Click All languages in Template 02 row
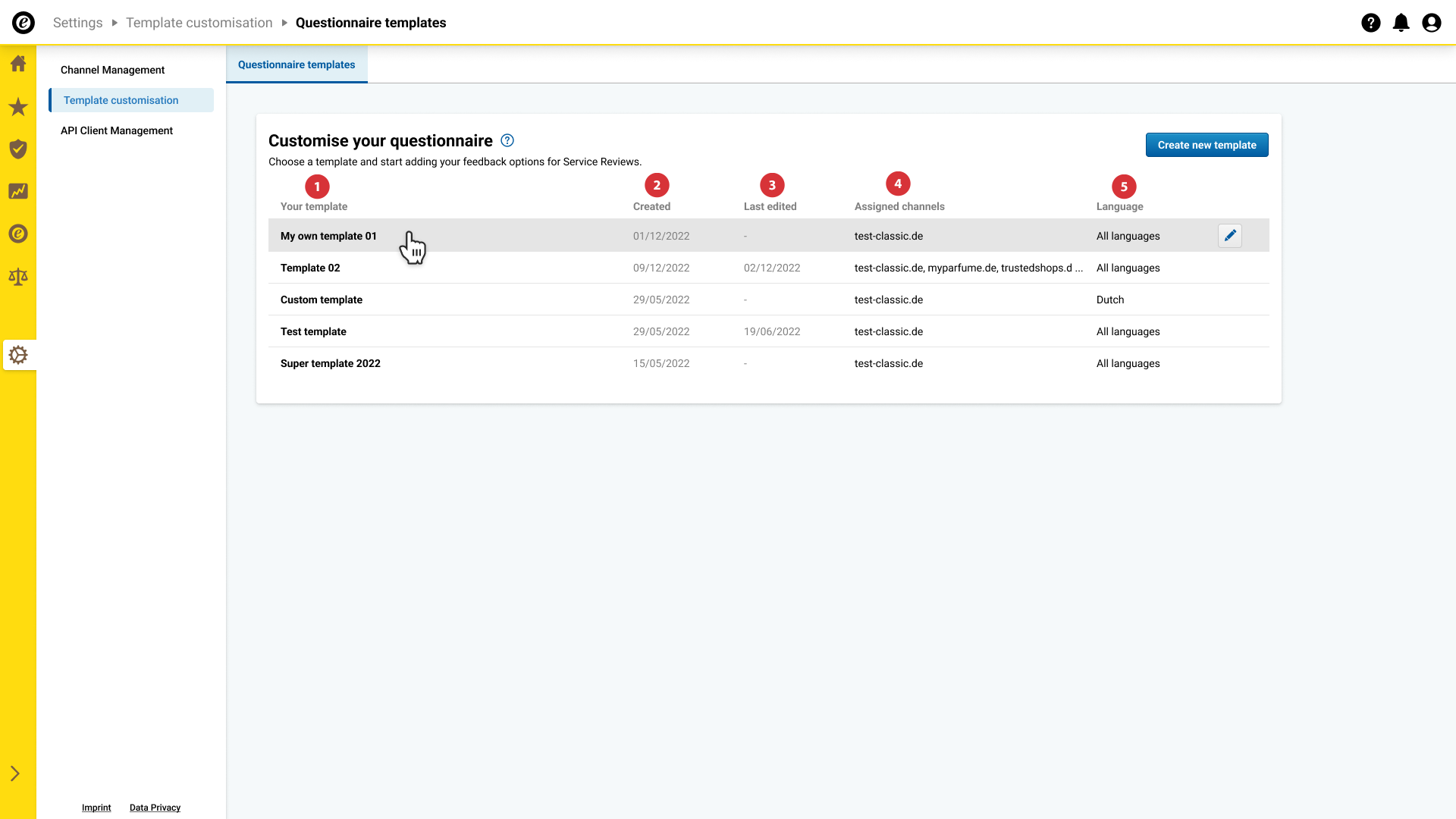The width and height of the screenshot is (1456, 819). (1128, 268)
